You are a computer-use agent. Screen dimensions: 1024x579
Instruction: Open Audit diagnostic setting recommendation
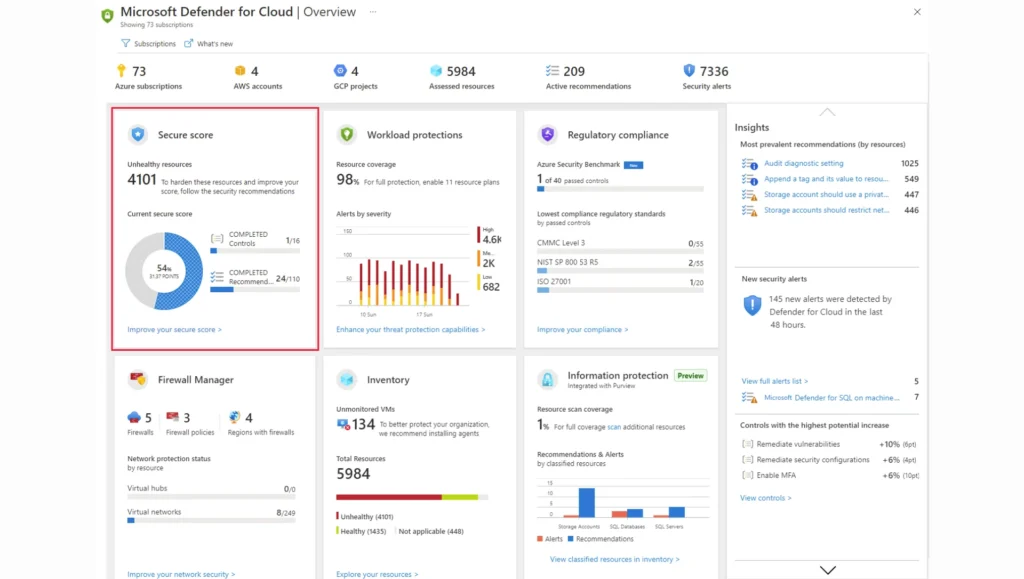click(x=803, y=163)
